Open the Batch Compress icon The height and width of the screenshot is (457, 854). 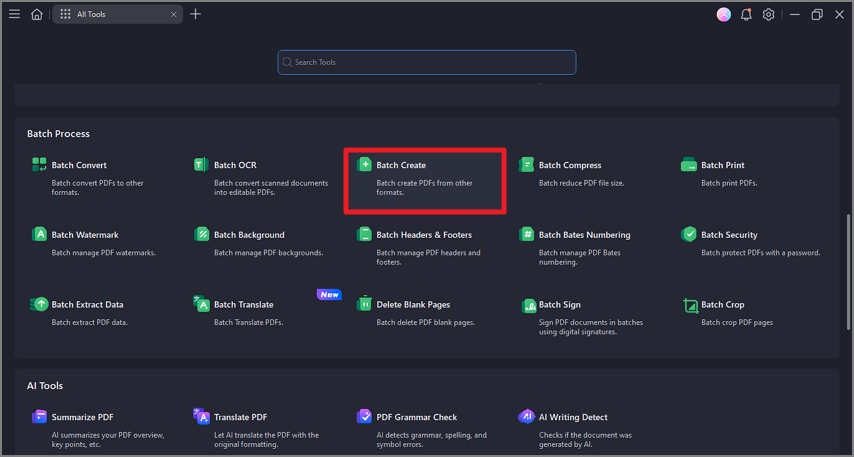pyautogui.click(x=526, y=164)
